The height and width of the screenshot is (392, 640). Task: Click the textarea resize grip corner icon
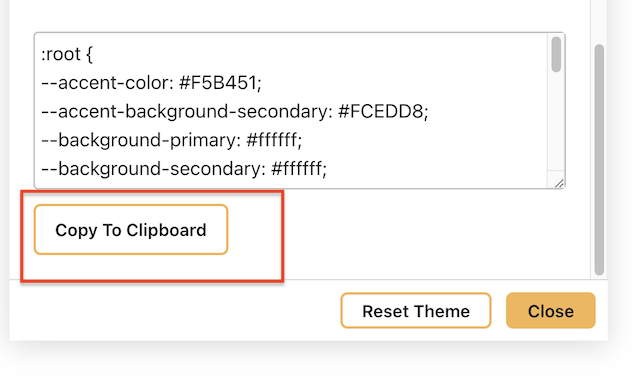coord(559,183)
